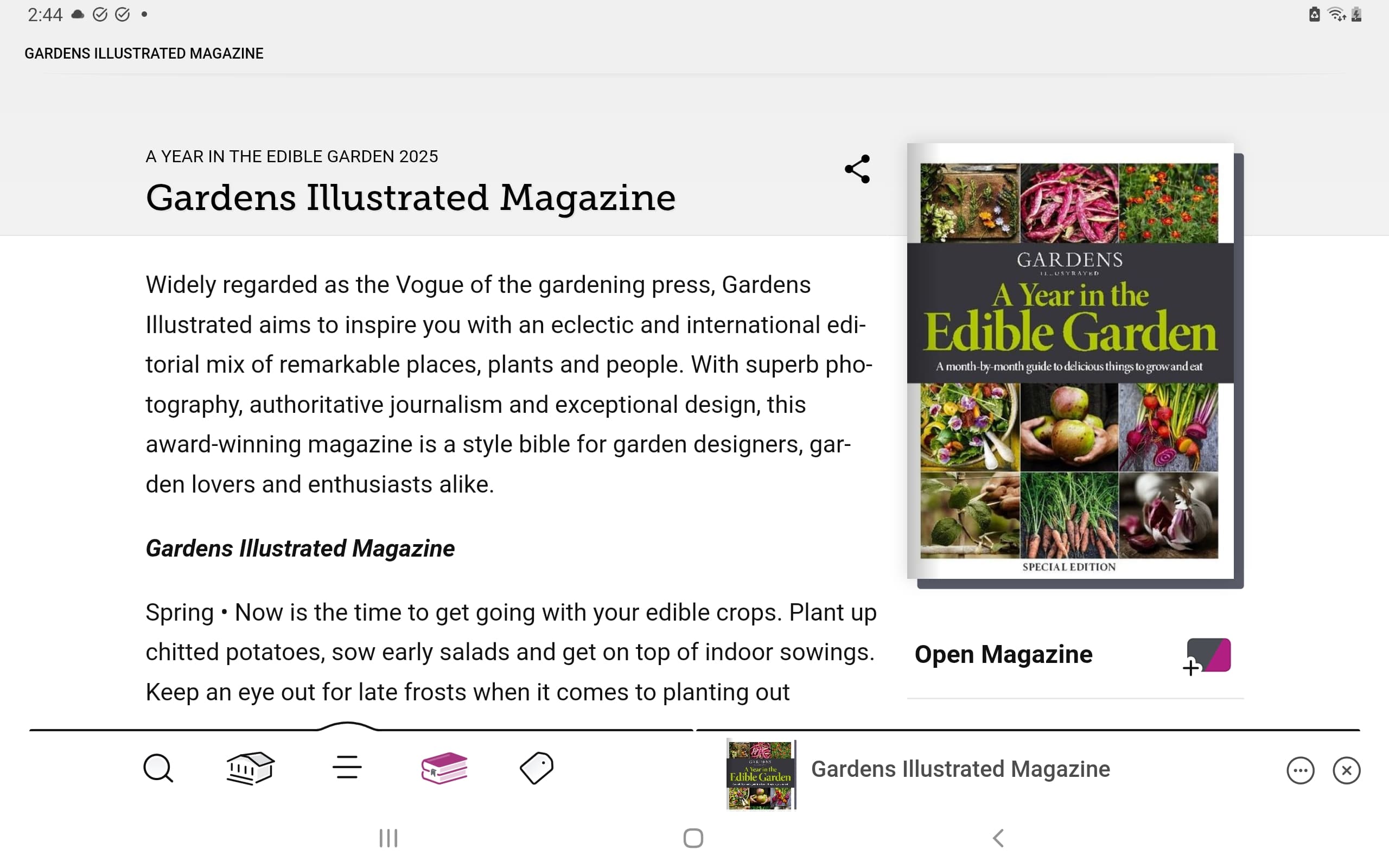Open the tags icon
The width and height of the screenshot is (1389, 868).
click(536, 768)
